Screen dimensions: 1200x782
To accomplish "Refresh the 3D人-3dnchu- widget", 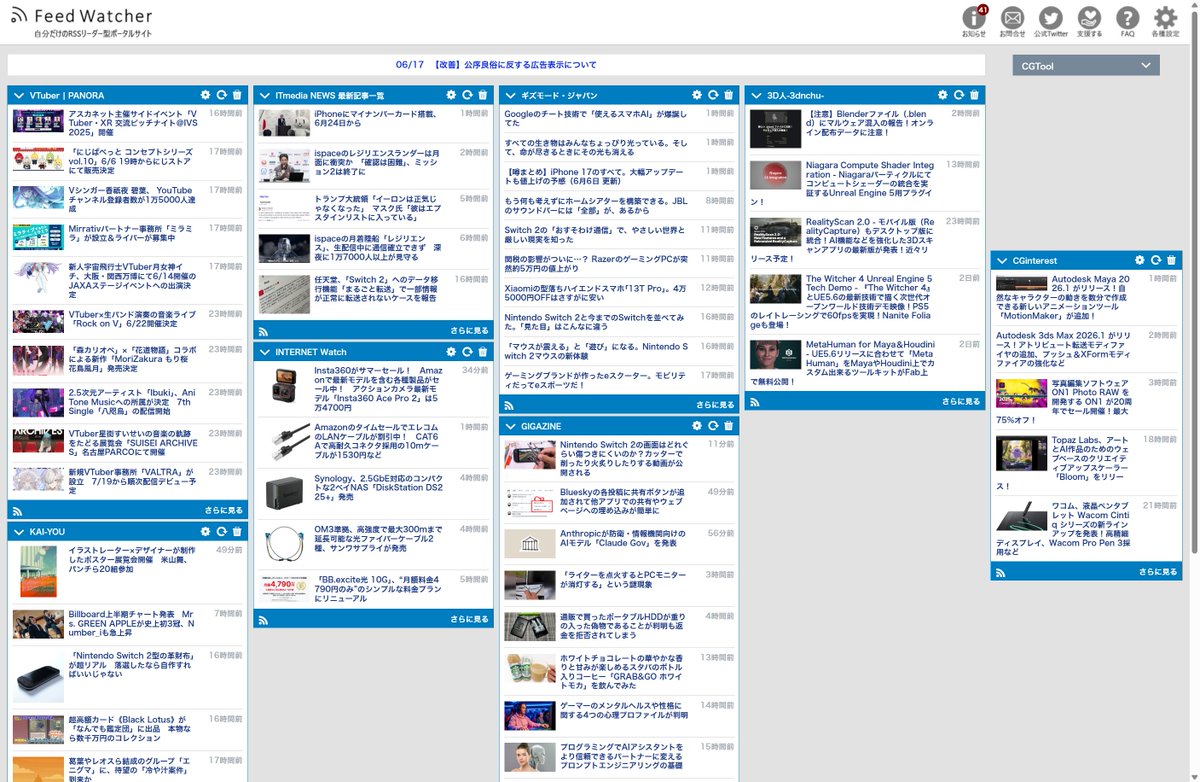I will (958, 95).
